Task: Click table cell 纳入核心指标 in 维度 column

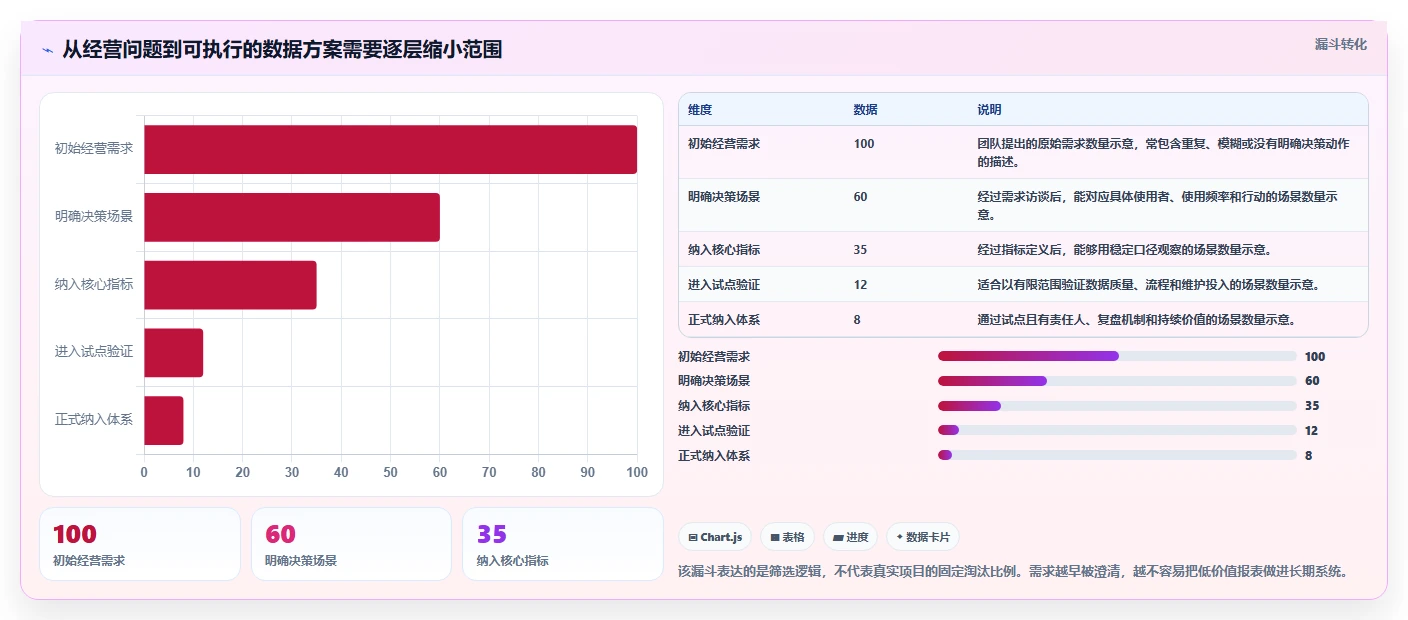Action: tap(724, 250)
